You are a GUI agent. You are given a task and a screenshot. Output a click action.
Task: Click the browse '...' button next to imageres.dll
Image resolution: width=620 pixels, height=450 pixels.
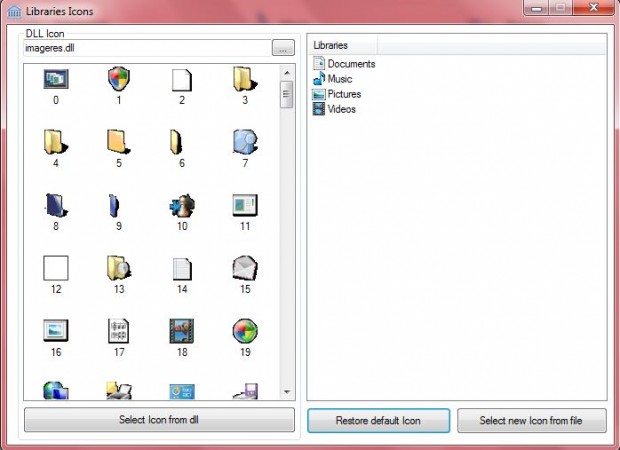(283, 48)
